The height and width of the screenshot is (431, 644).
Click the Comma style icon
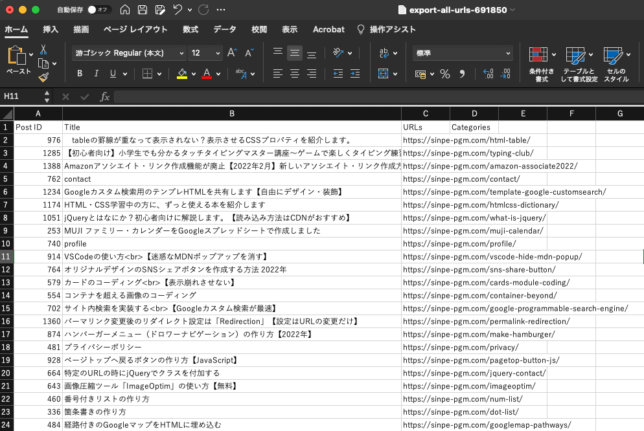click(462, 74)
